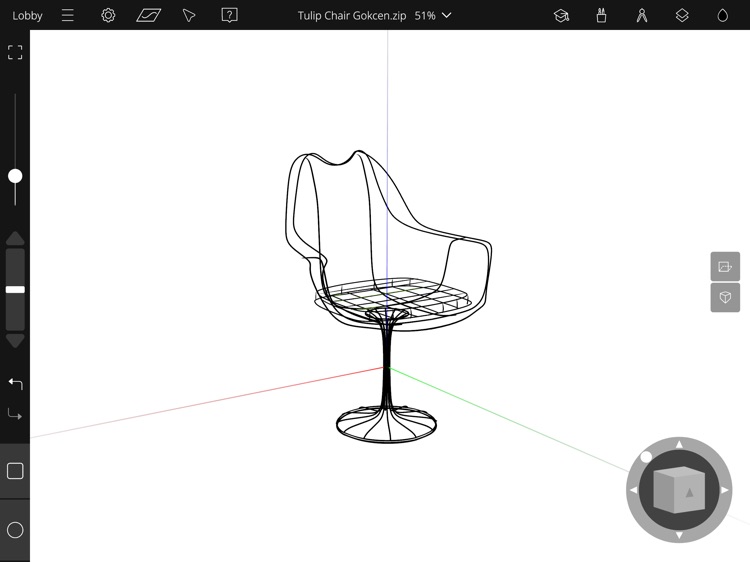Click the orientation view cube
The height and width of the screenshot is (562, 750).
pyautogui.click(x=679, y=490)
